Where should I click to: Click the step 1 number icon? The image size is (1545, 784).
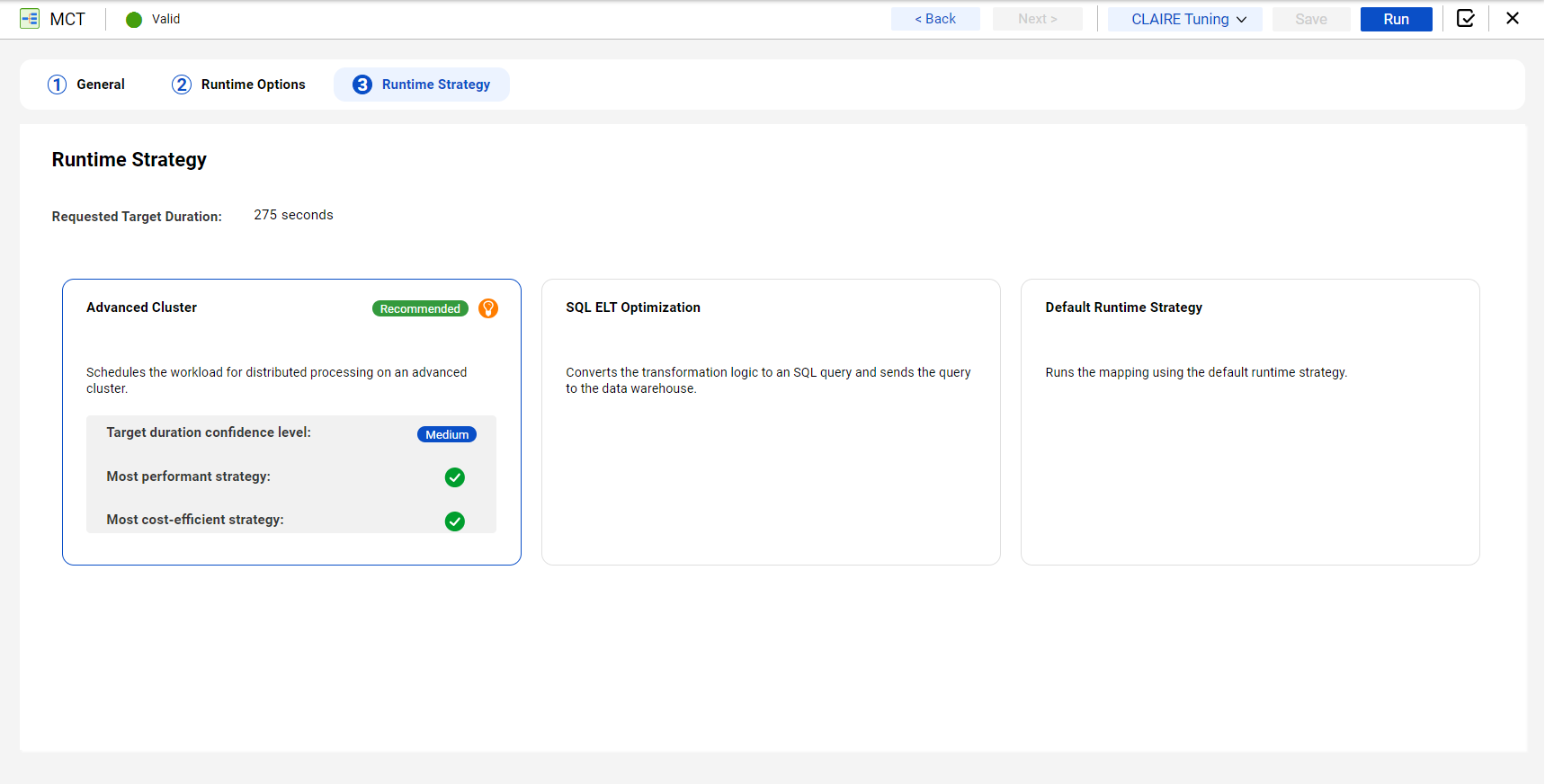pos(58,85)
